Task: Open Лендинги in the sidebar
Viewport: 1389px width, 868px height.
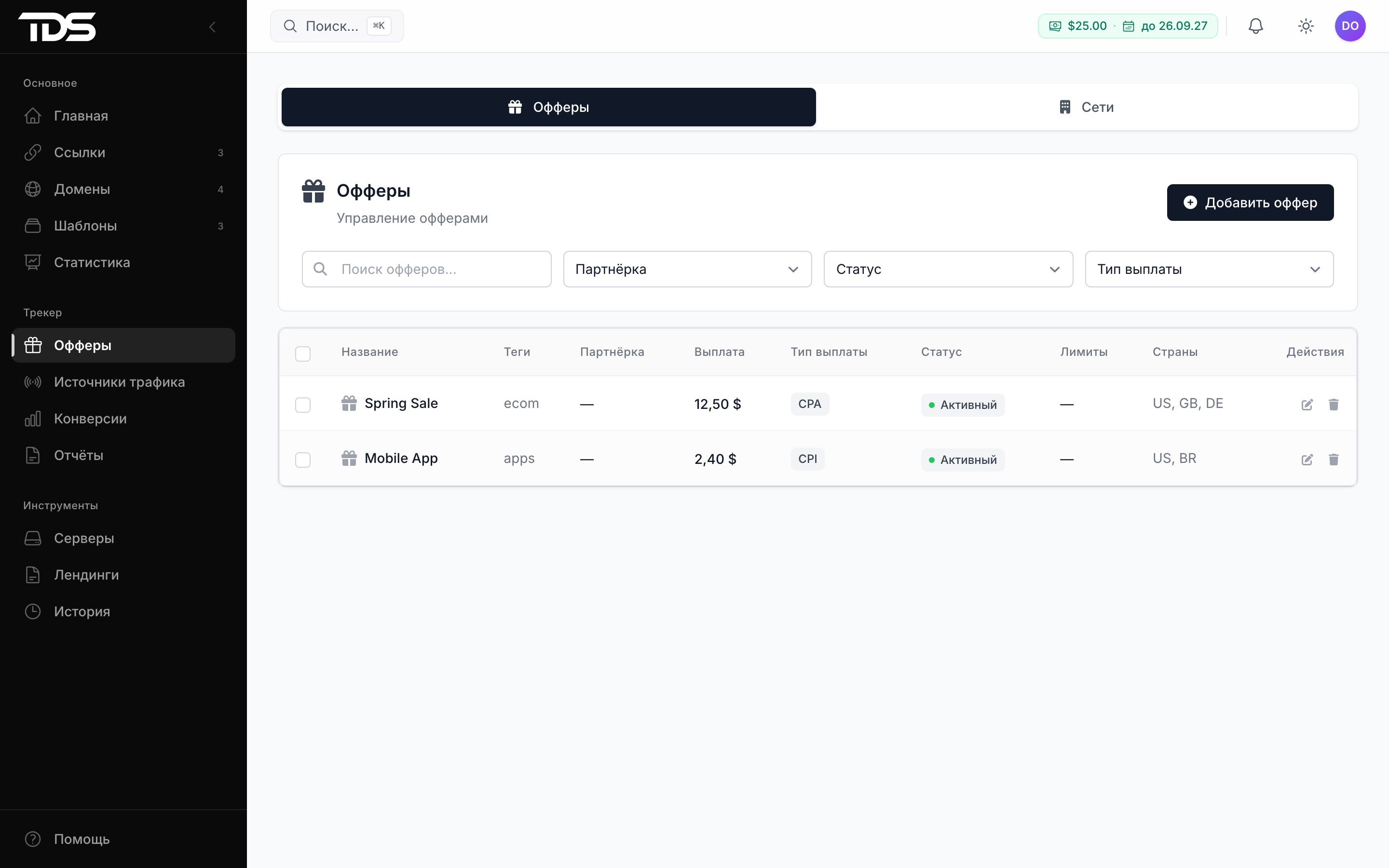Action: click(x=123, y=575)
